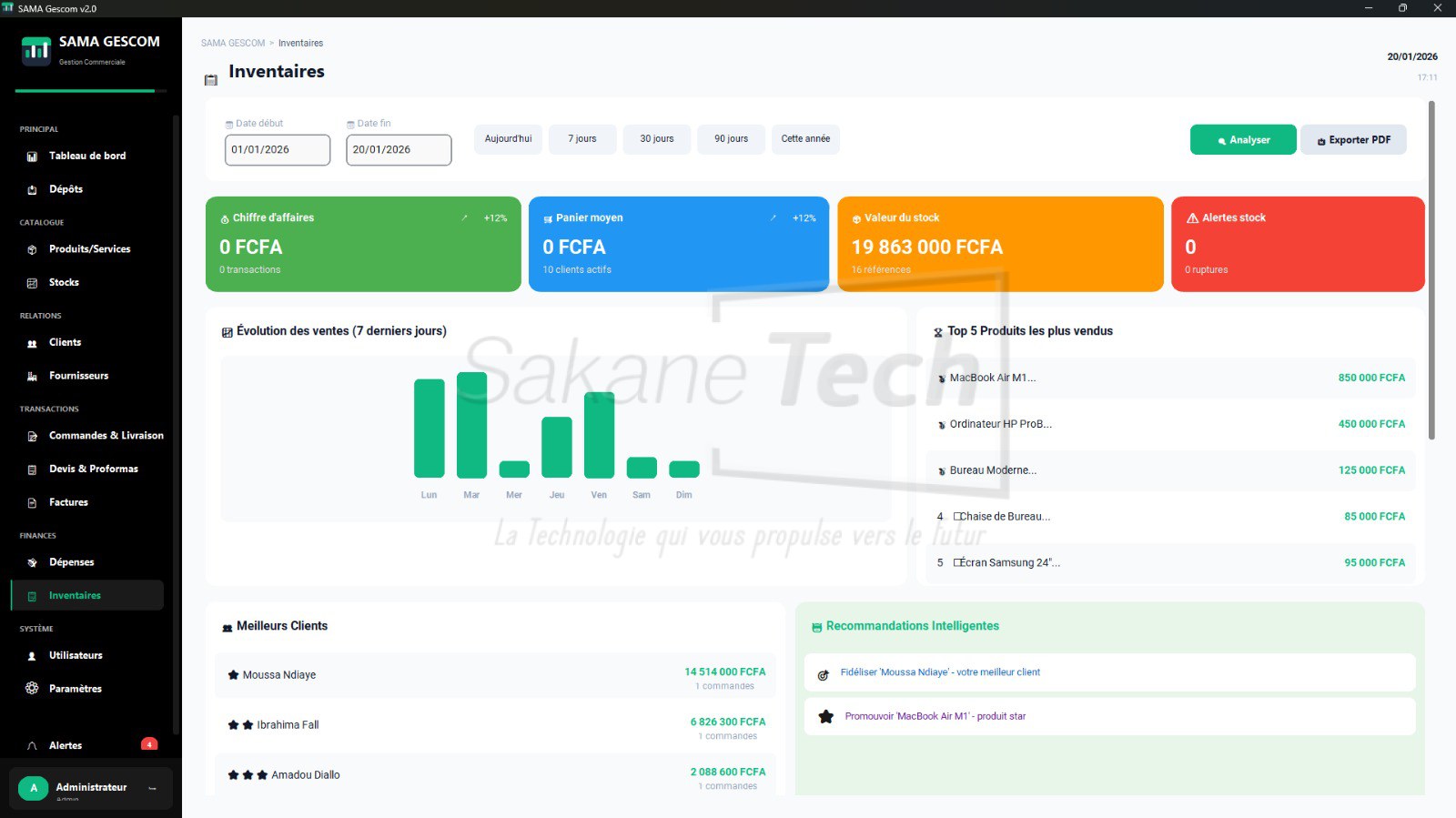This screenshot has width=1456, height=818.
Task: Select the Chaise de Bureau product row
Action: (1170, 517)
